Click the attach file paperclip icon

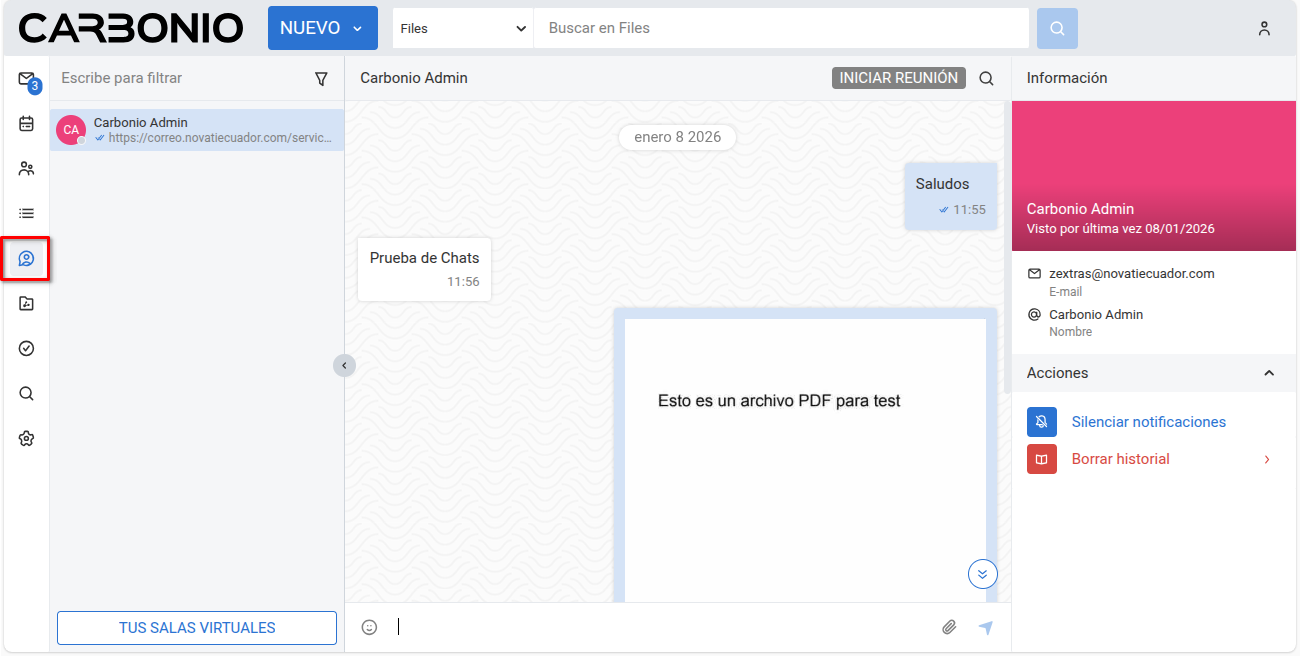click(x=949, y=627)
